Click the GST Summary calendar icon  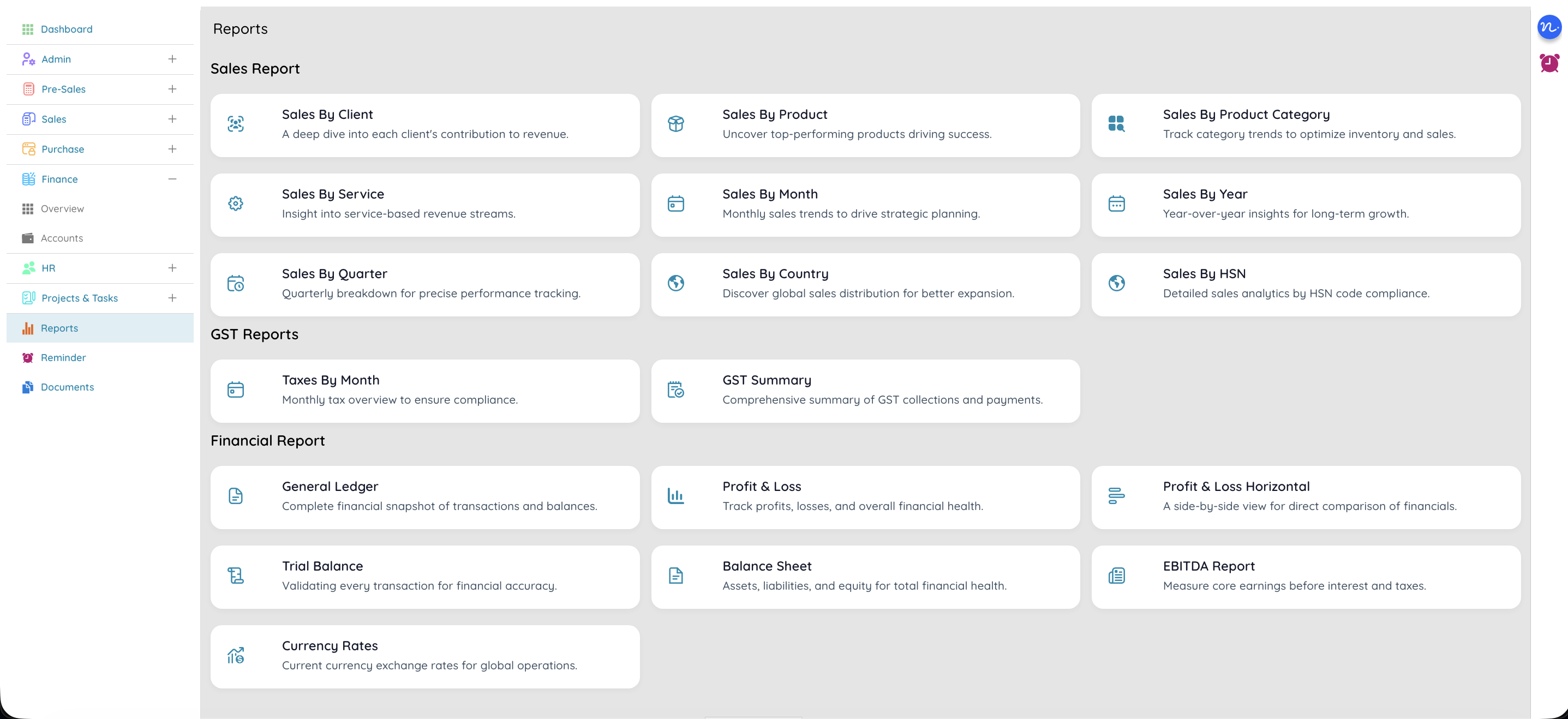675,390
